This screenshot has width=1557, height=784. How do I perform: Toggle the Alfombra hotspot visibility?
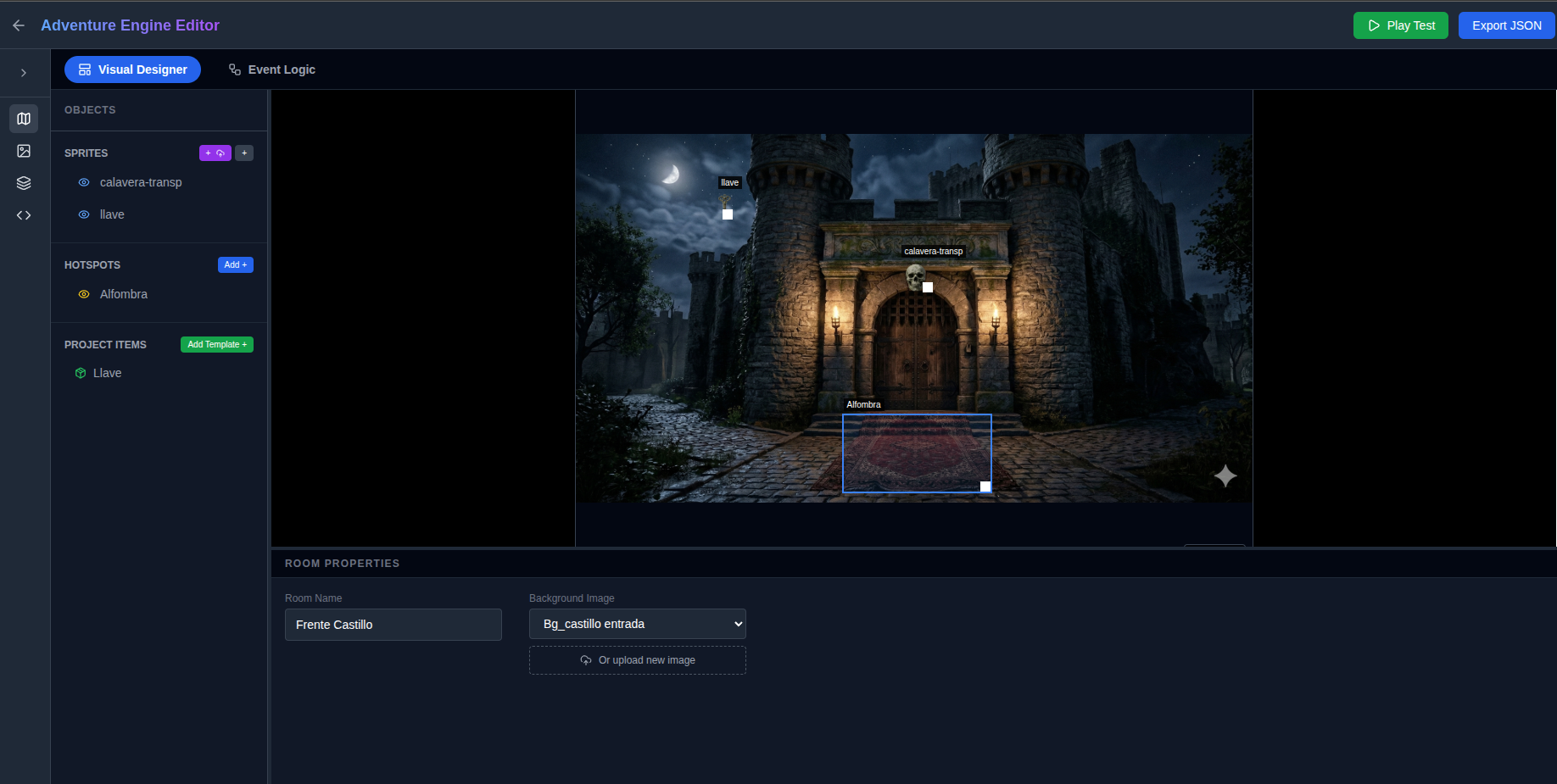(83, 294)
